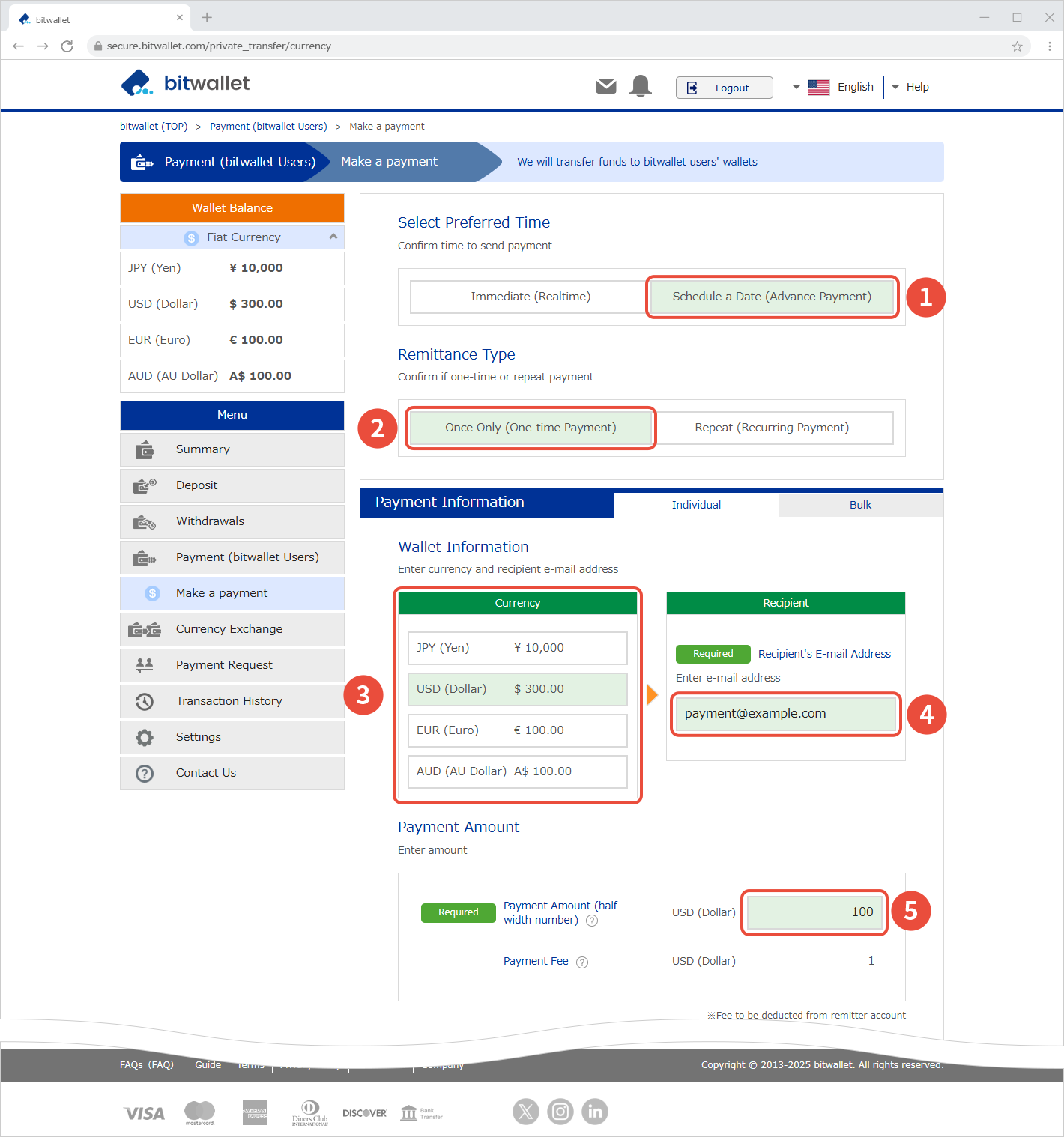
Task: Open Contact Us in the side menu
Action: 232,773
